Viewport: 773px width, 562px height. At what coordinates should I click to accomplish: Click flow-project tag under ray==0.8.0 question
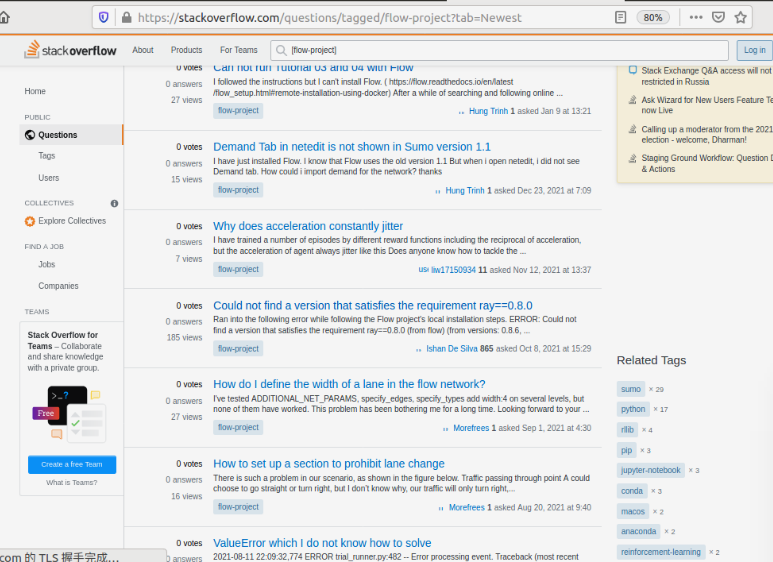tap(238, 349)
